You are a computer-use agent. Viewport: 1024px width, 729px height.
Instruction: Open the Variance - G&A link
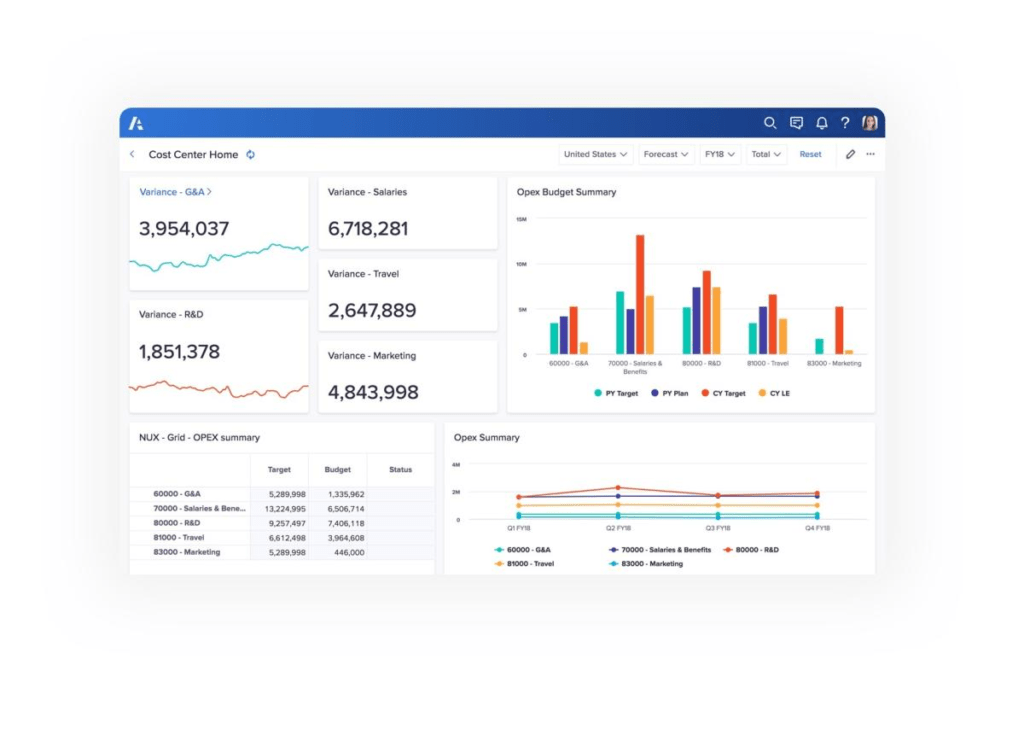pyautogui.click(x=175, y=192)
